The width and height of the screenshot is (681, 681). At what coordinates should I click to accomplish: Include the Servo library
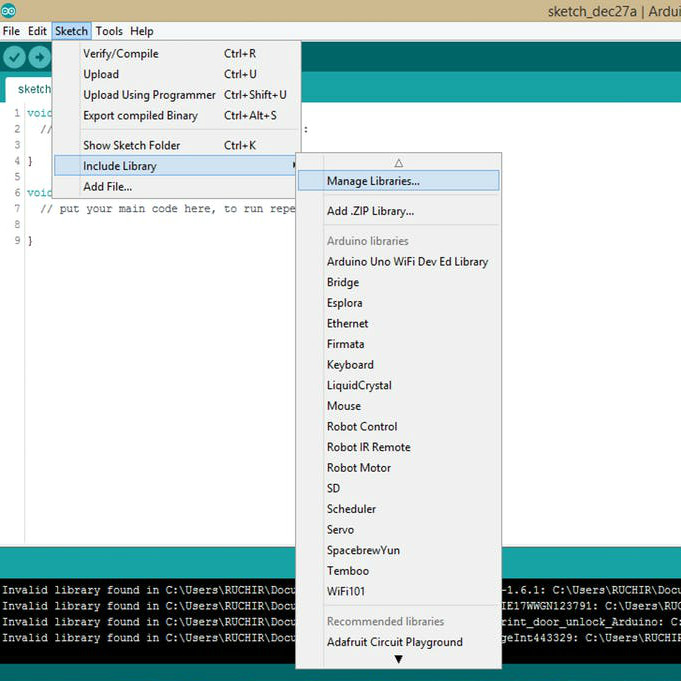(399, 530)
